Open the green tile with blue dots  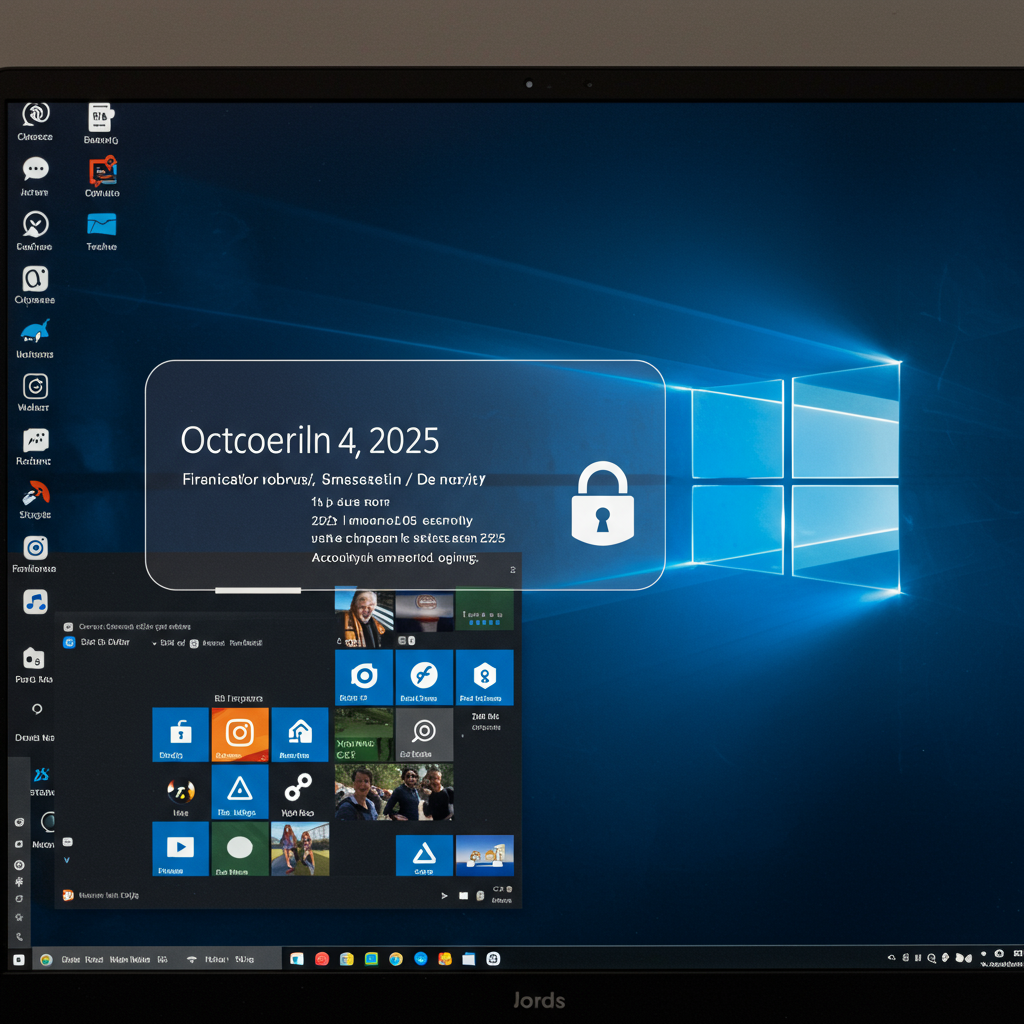(x=484, y=611)
